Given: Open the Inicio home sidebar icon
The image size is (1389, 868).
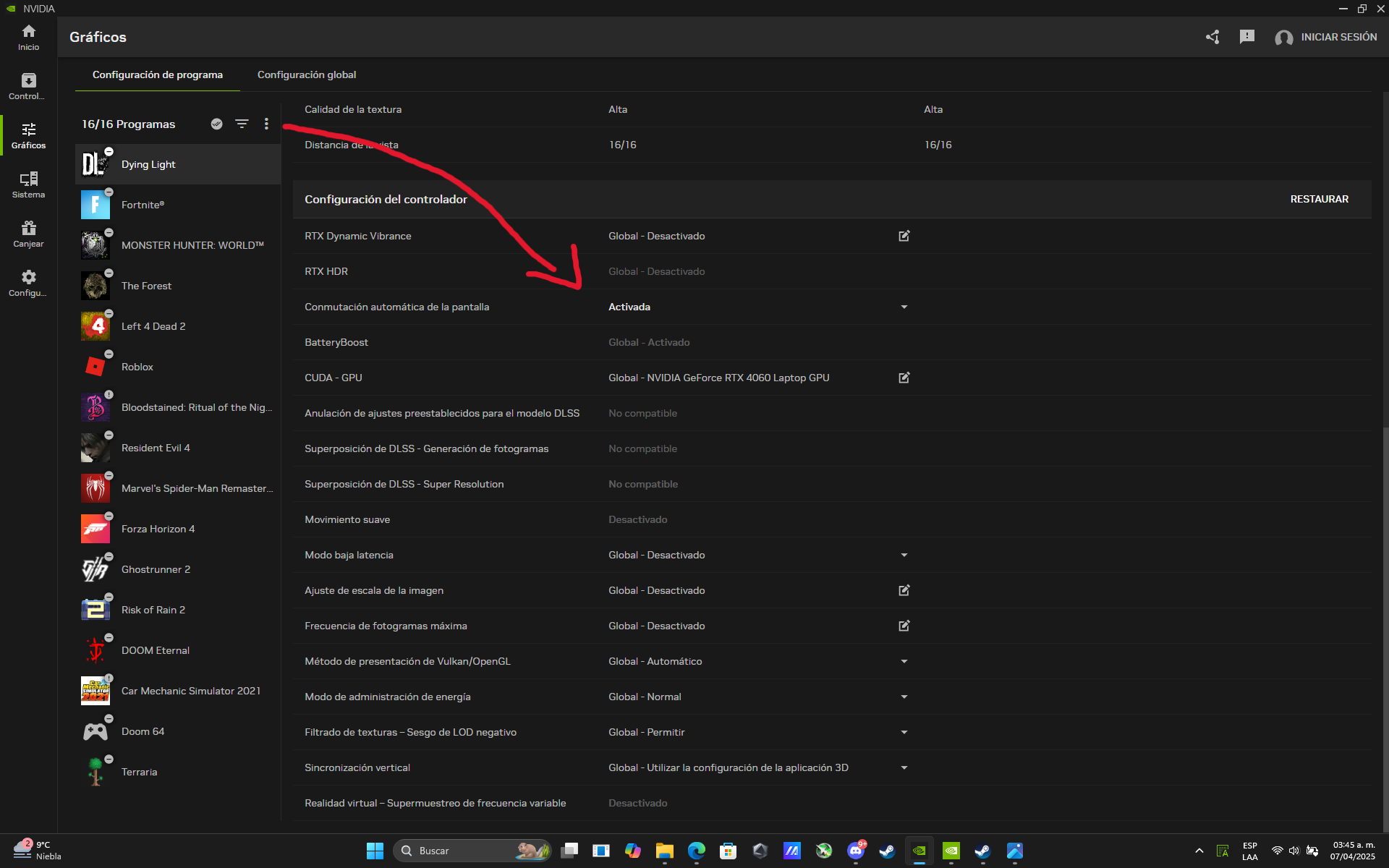Looking at the screenshot, I should pos(28,38).
